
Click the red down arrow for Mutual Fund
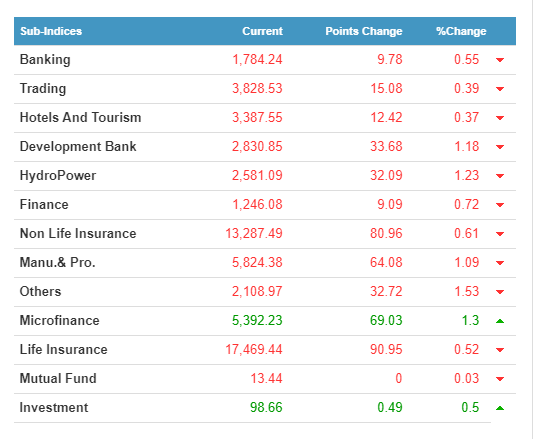point(500,379)
